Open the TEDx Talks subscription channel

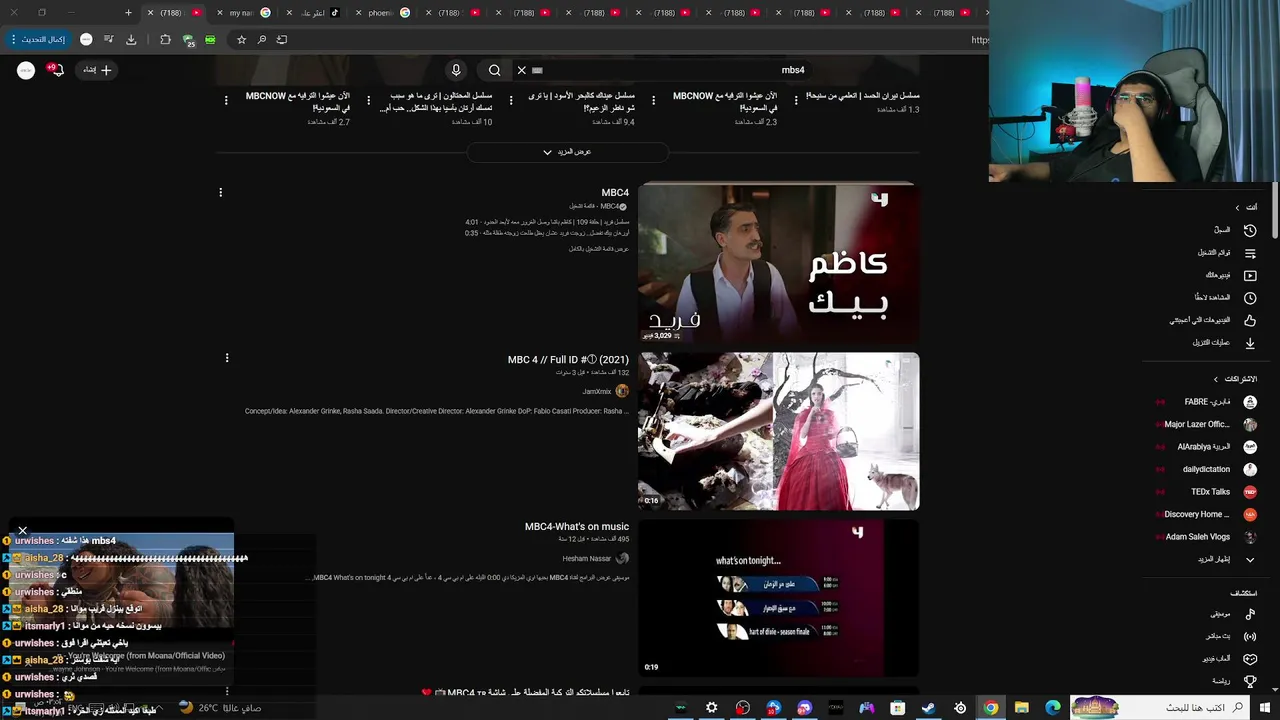pyautogui.click(x=1208, y=492)
